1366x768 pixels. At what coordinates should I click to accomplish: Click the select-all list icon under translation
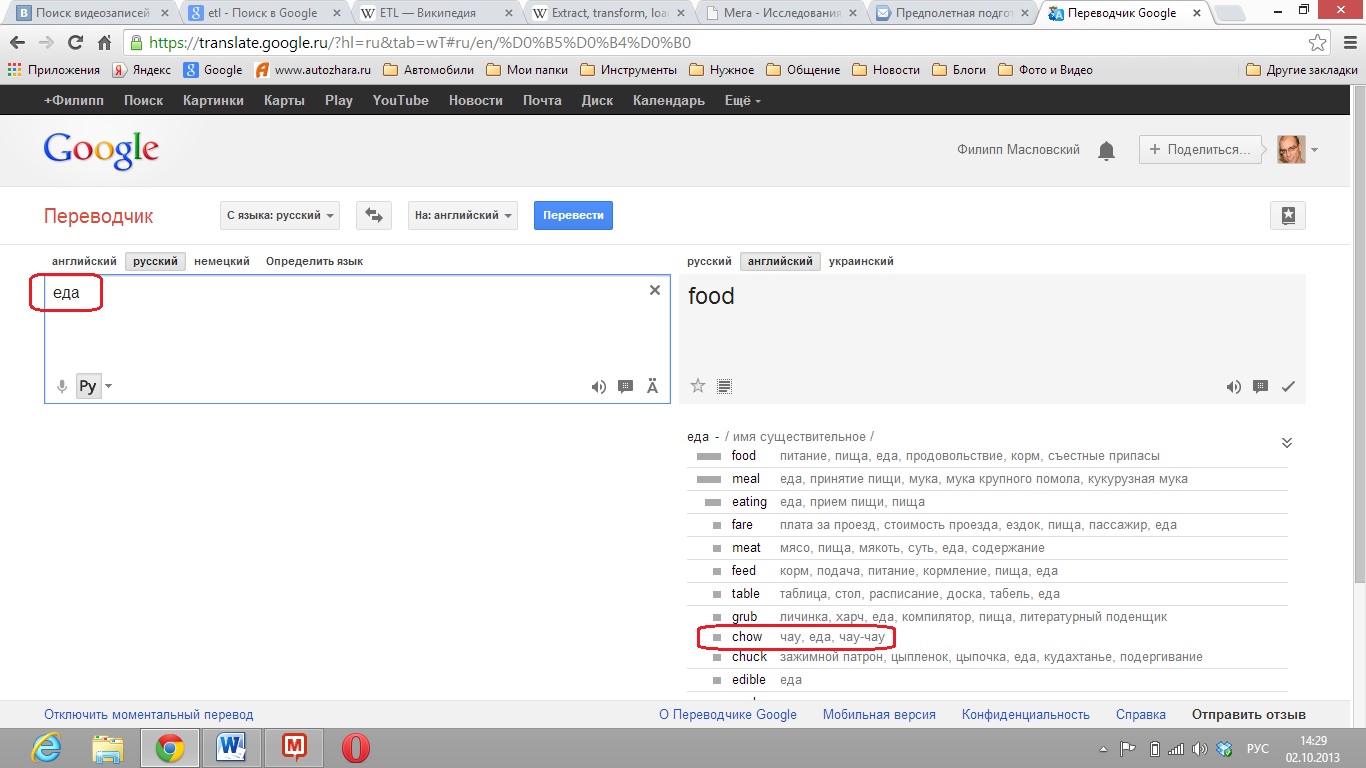(725, 386)
